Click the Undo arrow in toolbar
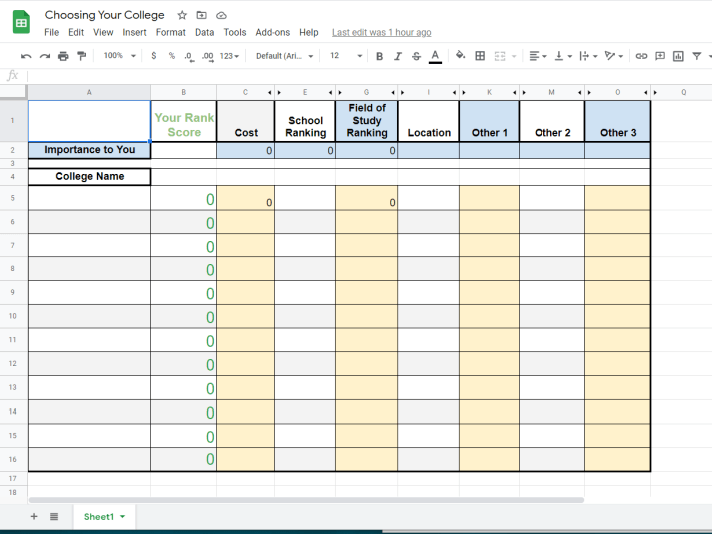Image resolution: width=712 pixels, height=534 pixels. click(26, 56)
